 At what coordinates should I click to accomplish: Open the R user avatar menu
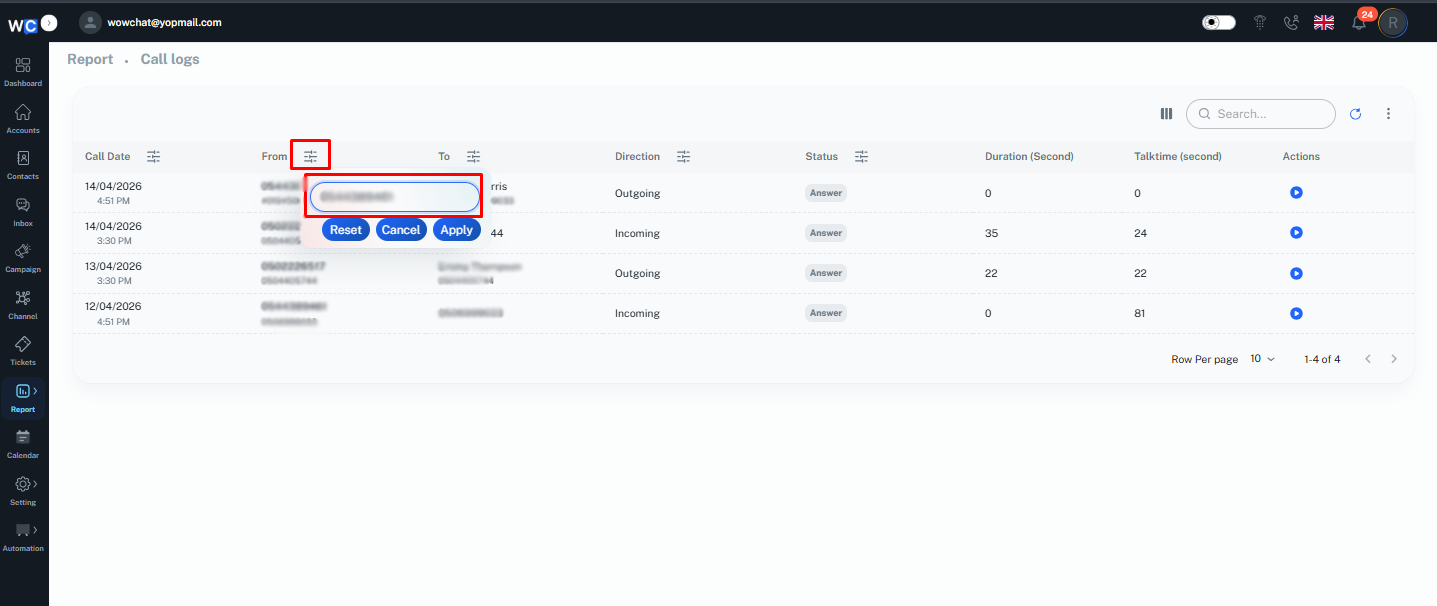pos(1393,22)
